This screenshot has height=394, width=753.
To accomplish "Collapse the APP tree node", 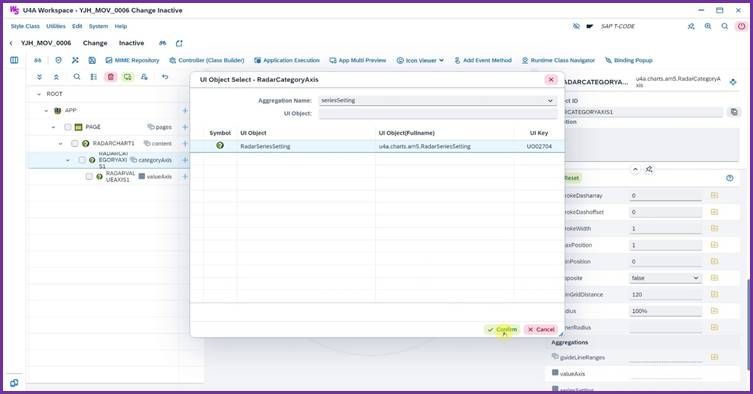I will point(46,111).
